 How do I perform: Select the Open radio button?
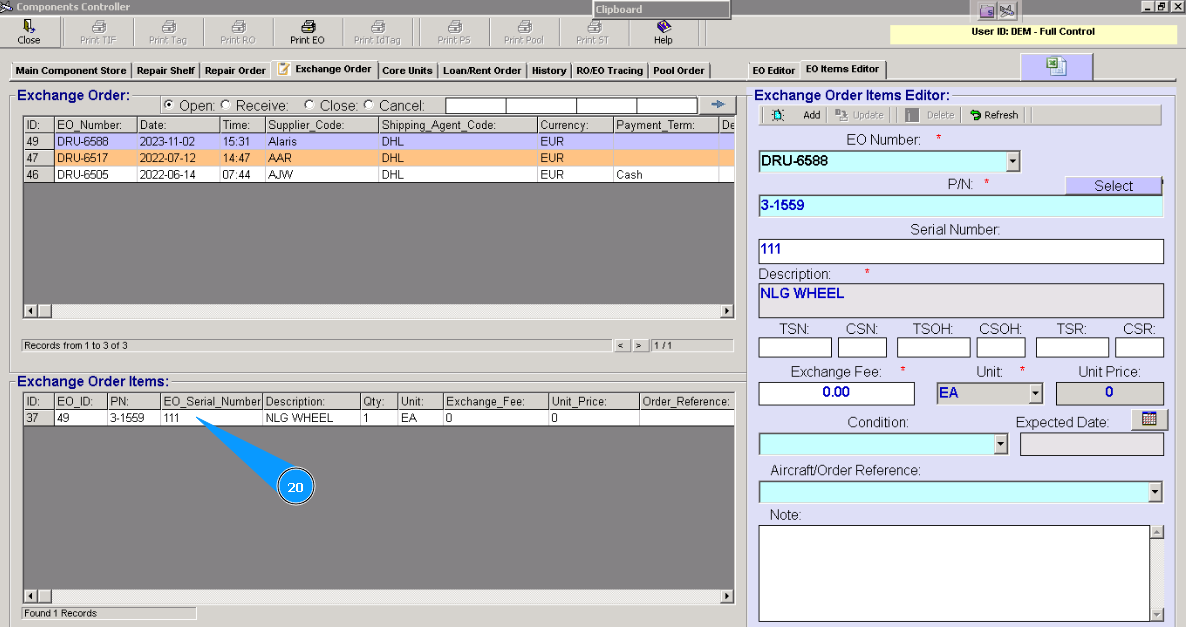pyautogui.click(x=168, y=105)
